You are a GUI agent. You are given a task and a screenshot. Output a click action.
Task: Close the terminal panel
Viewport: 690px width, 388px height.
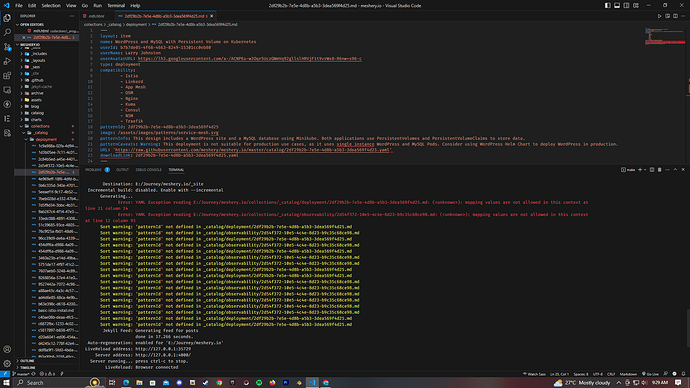pos(683,170)
